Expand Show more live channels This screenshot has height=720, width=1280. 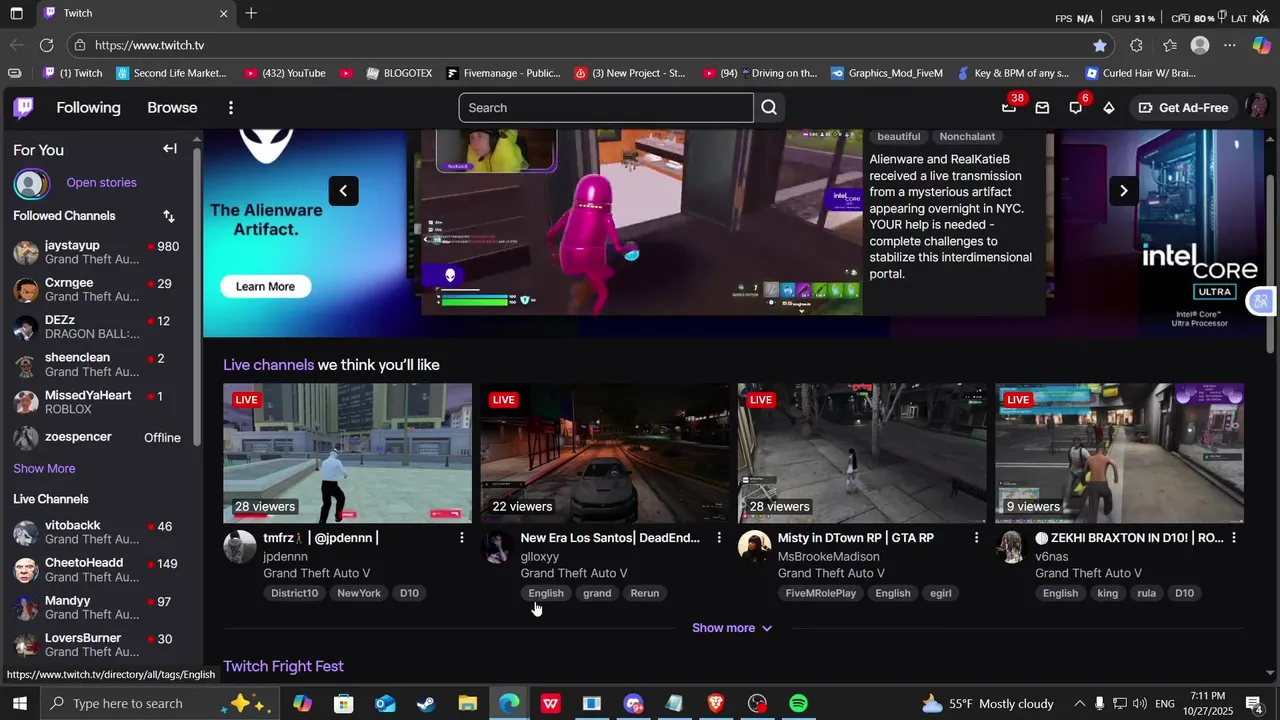[x=732, y=628]
